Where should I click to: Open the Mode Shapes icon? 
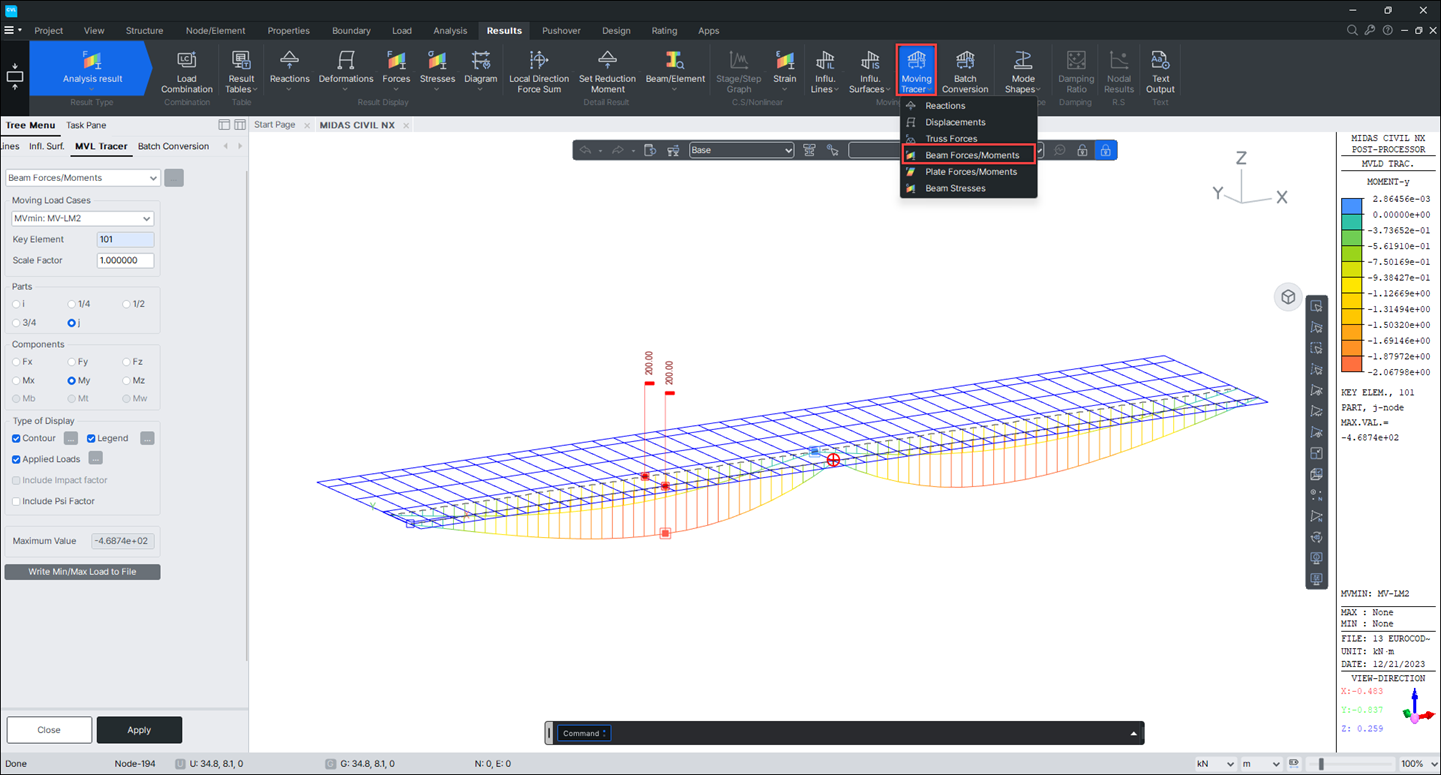(x=1023, y=71)
